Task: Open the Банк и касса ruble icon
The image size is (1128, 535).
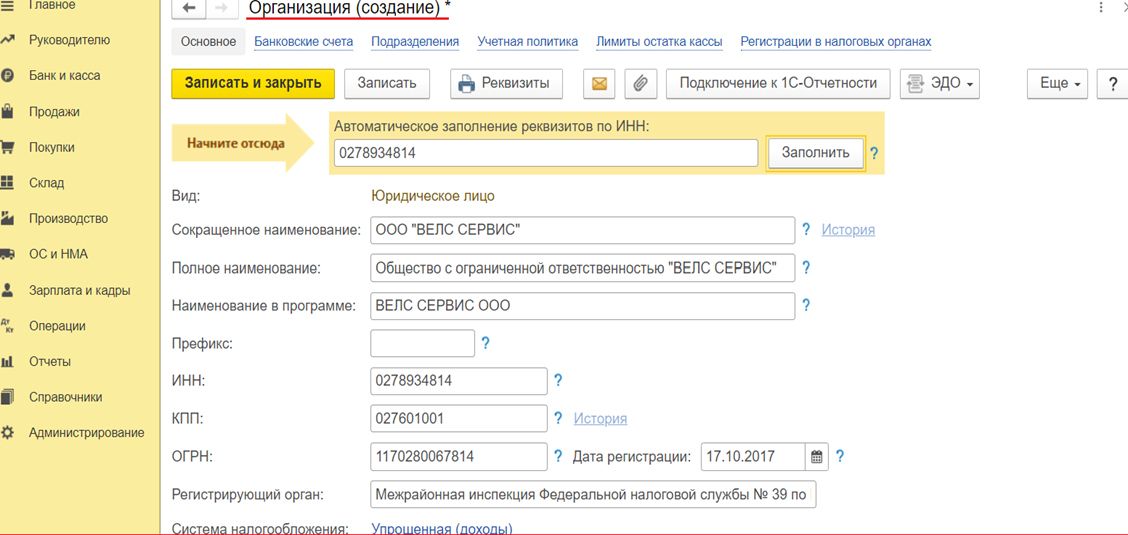Action: coord(8,76)
